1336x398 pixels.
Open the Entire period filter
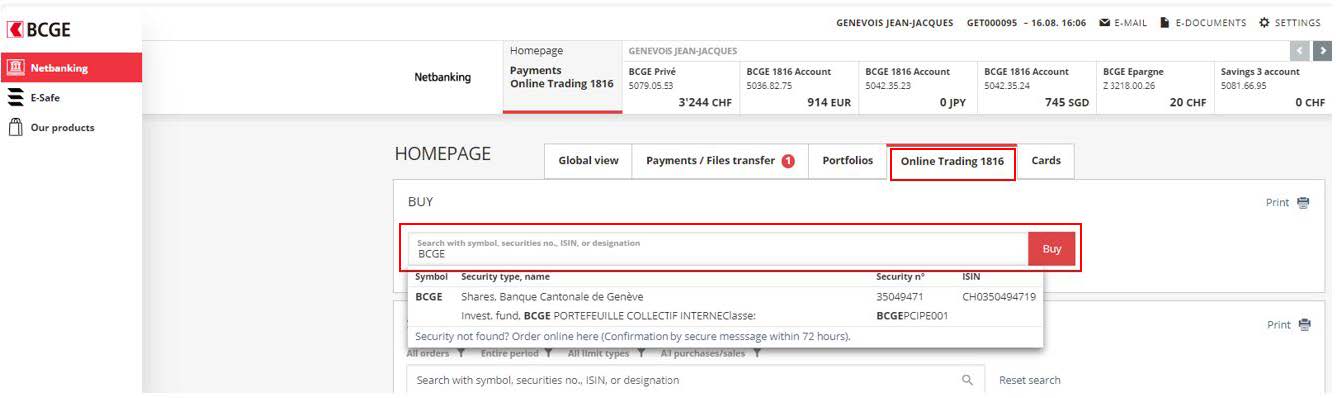pyautogui.click(x=515, y=353)
